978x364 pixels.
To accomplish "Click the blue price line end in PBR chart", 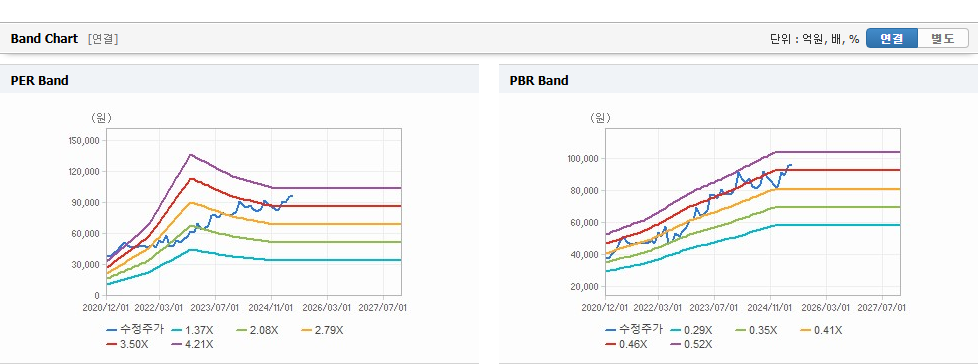I will (790, 165).
